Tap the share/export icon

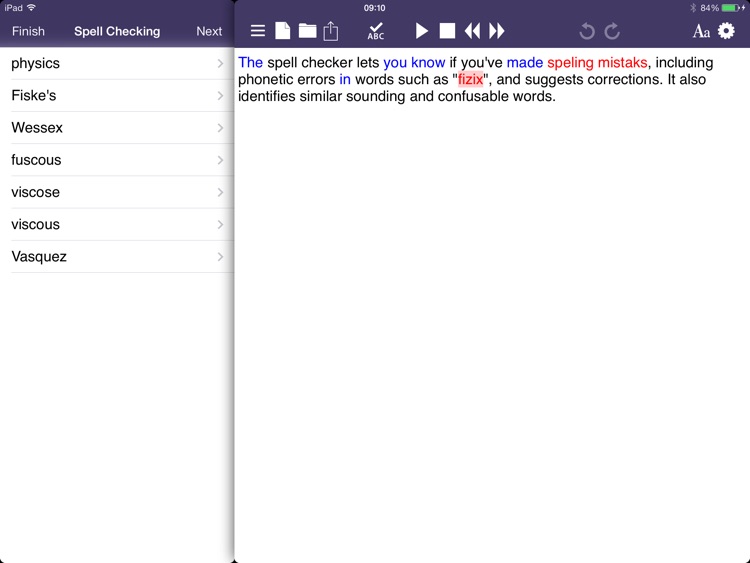(331, 31)
